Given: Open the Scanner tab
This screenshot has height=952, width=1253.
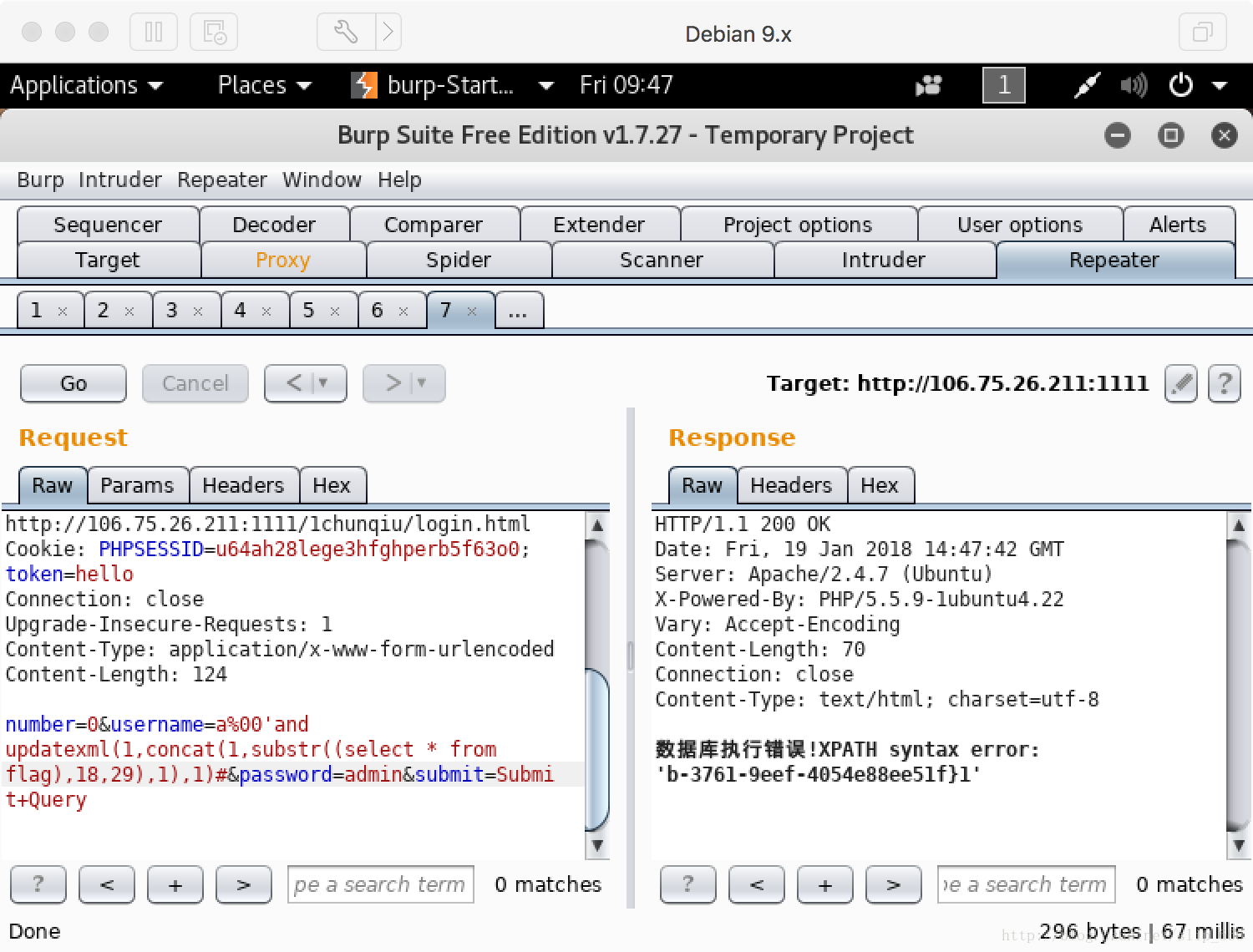Looking at the screenshot, I should click(662, 260).
